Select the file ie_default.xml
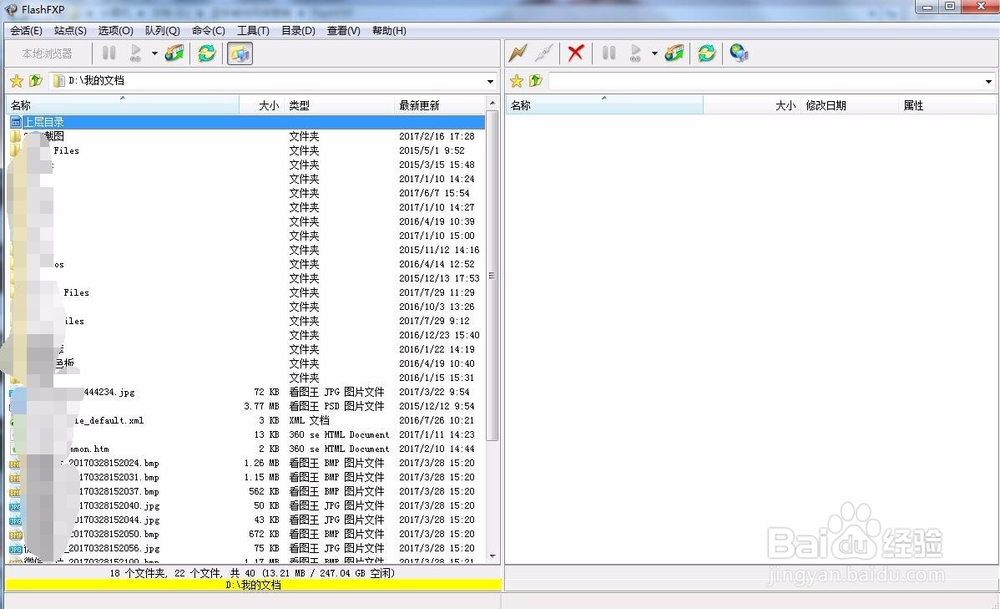This screenshot has width=1000, height=609. [246, 421]
